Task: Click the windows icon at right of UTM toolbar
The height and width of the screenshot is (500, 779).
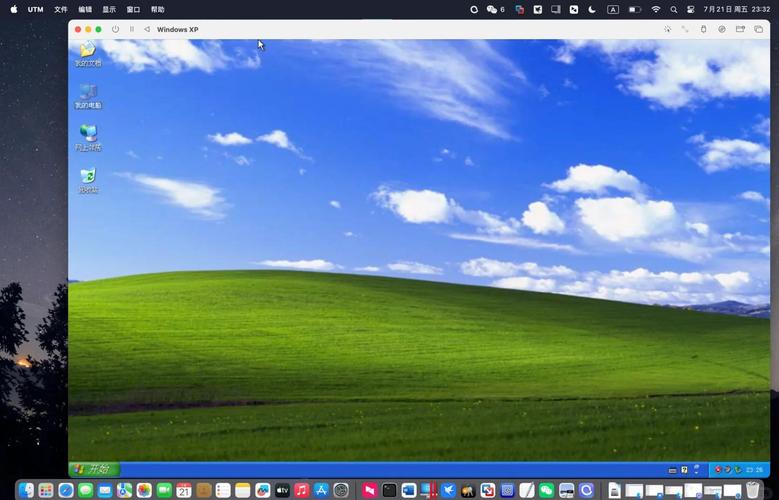Action: coord(759,29)
